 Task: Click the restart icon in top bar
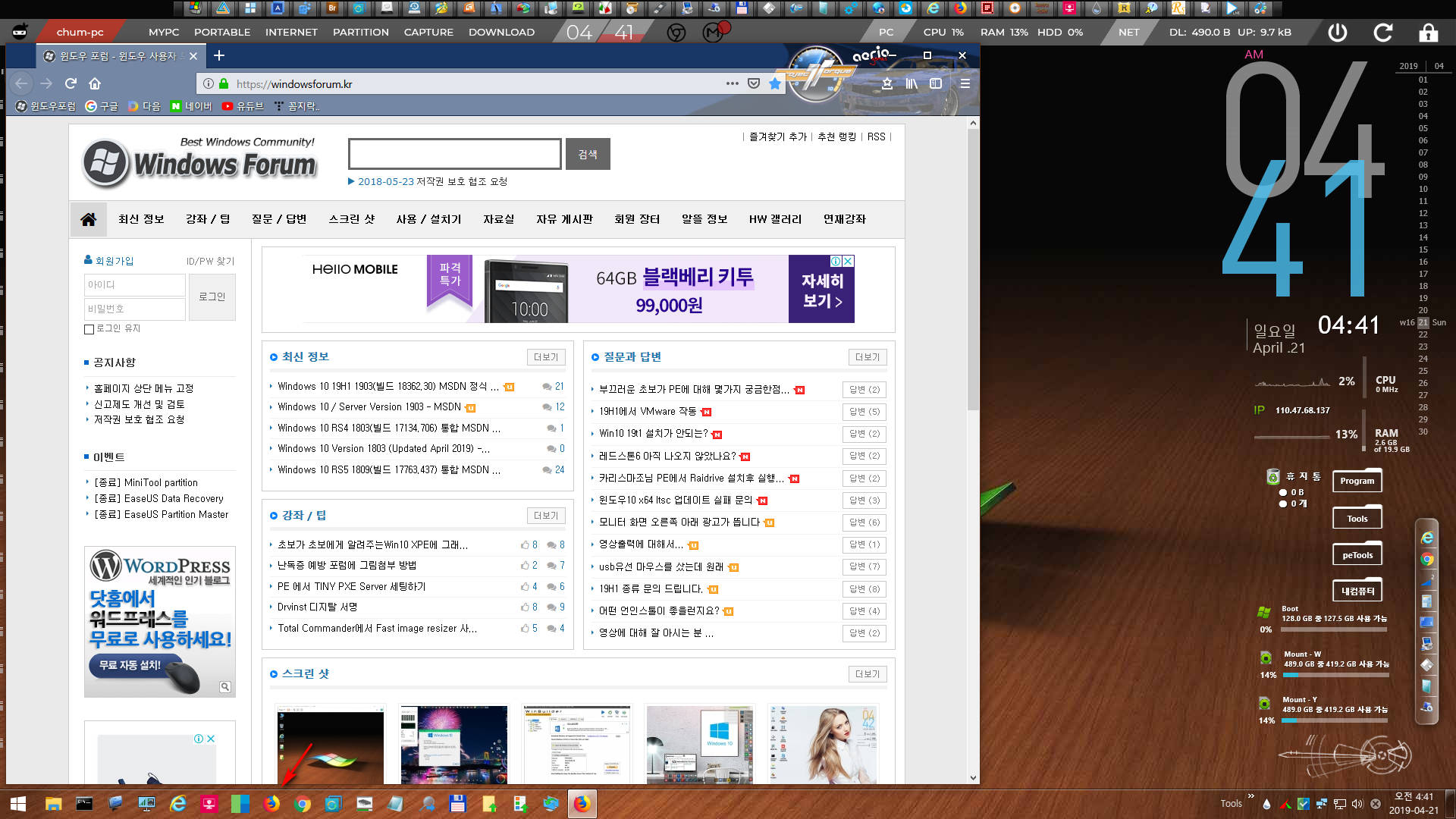pyautogui.click(x=1383, y=33)
